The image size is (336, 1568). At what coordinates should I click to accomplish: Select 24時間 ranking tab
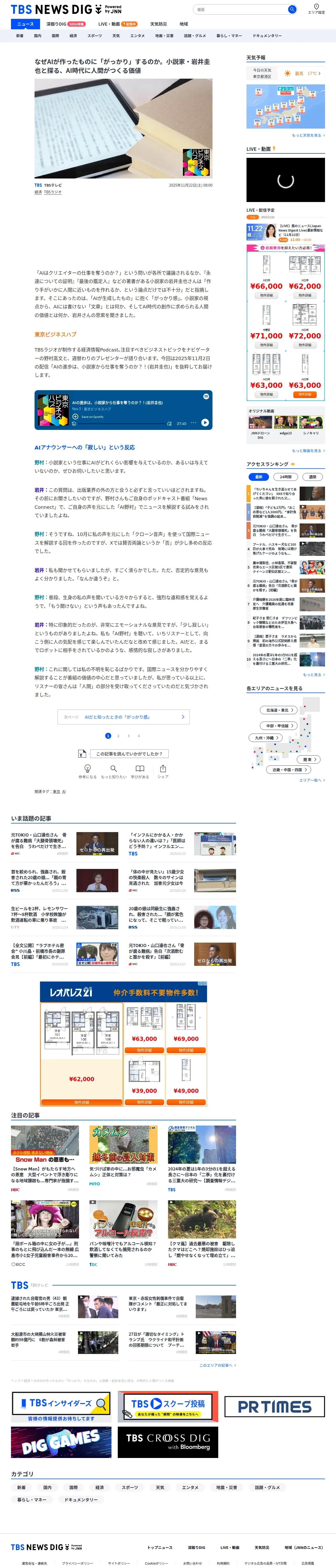click(x=285, y=477)
